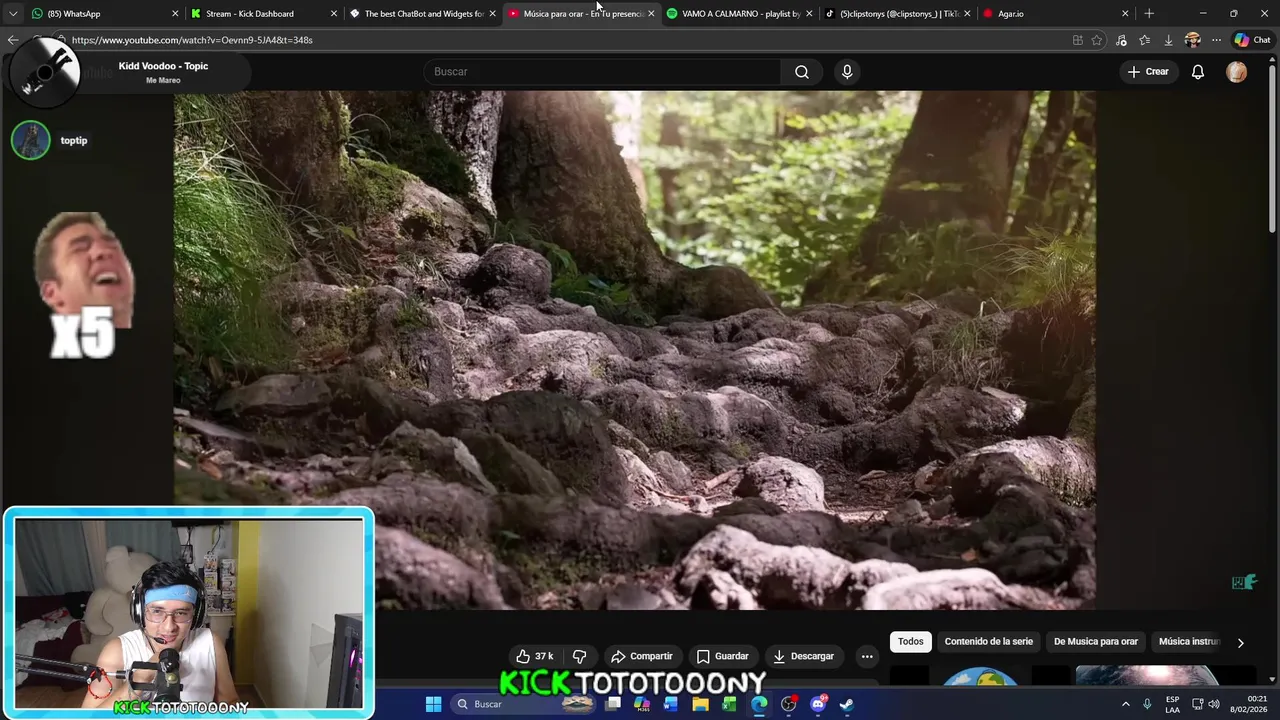The image size is (1280, 720).
Task: Close the Agar.io tab
Action: (x=1125, y=14)
